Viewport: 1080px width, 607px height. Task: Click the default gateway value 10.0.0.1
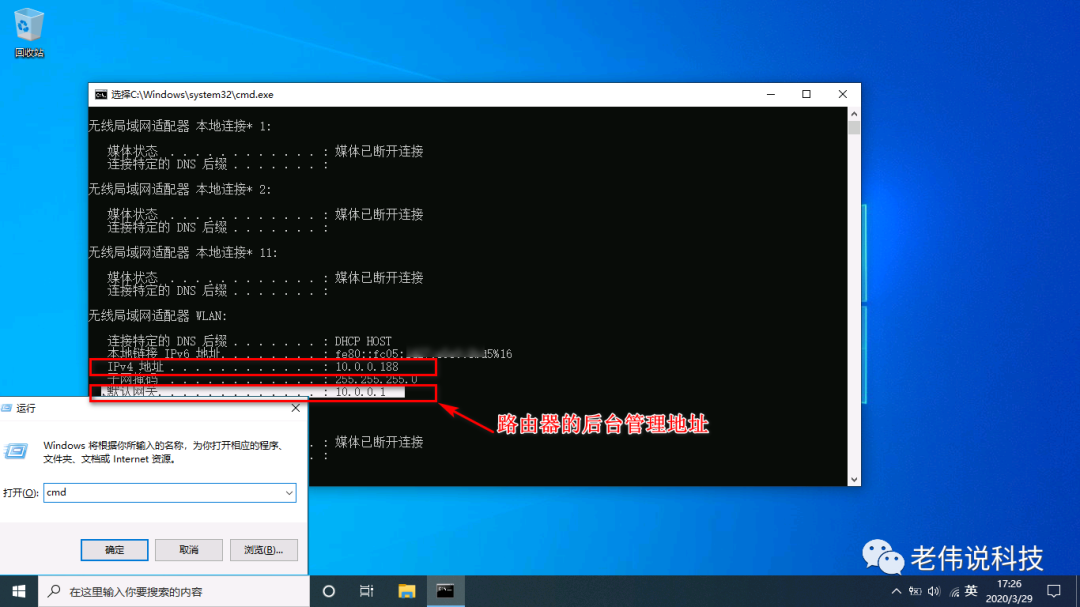click(x=360, y=392)
